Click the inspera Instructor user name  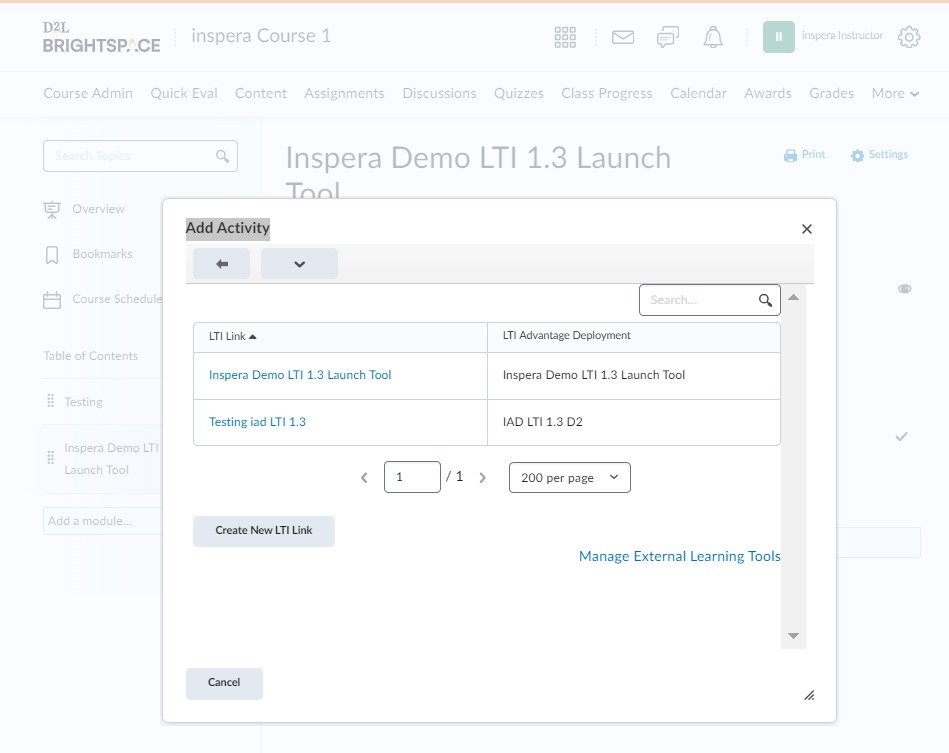point(842,36)
